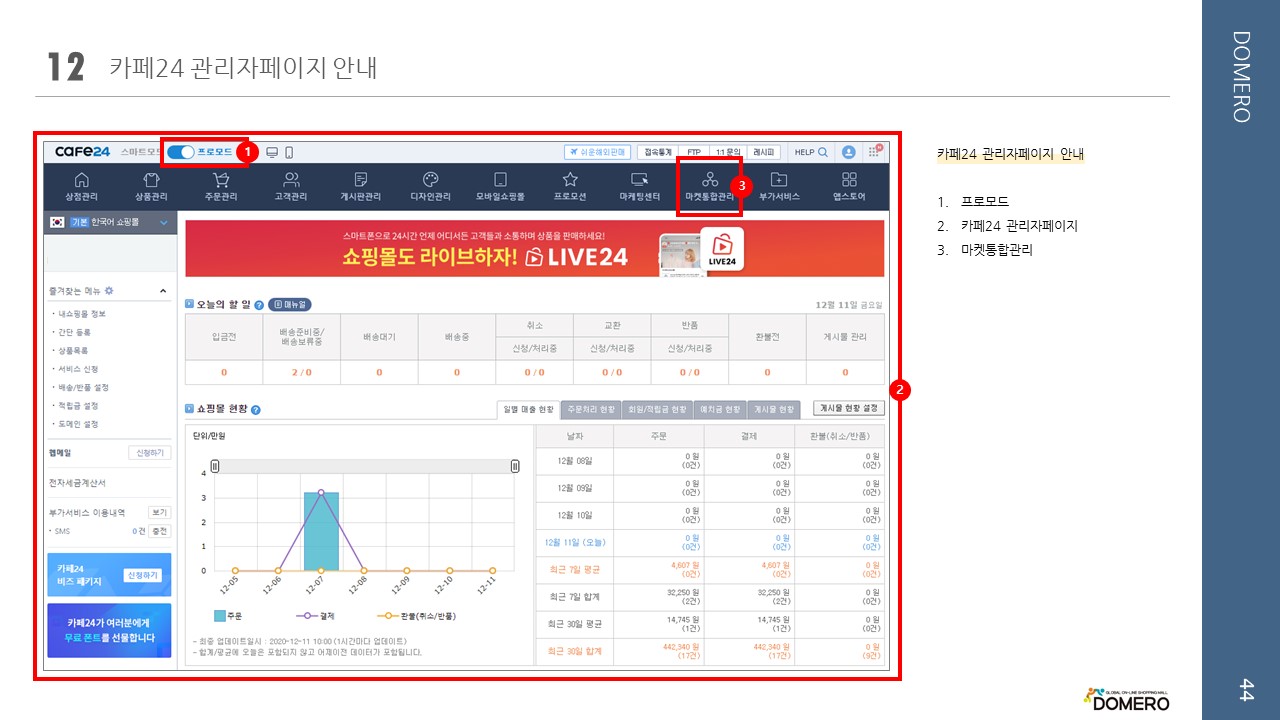Click help icon beside 오늘의 할 일
This screenshot has width=1280, height=720.
click(259, 304)
